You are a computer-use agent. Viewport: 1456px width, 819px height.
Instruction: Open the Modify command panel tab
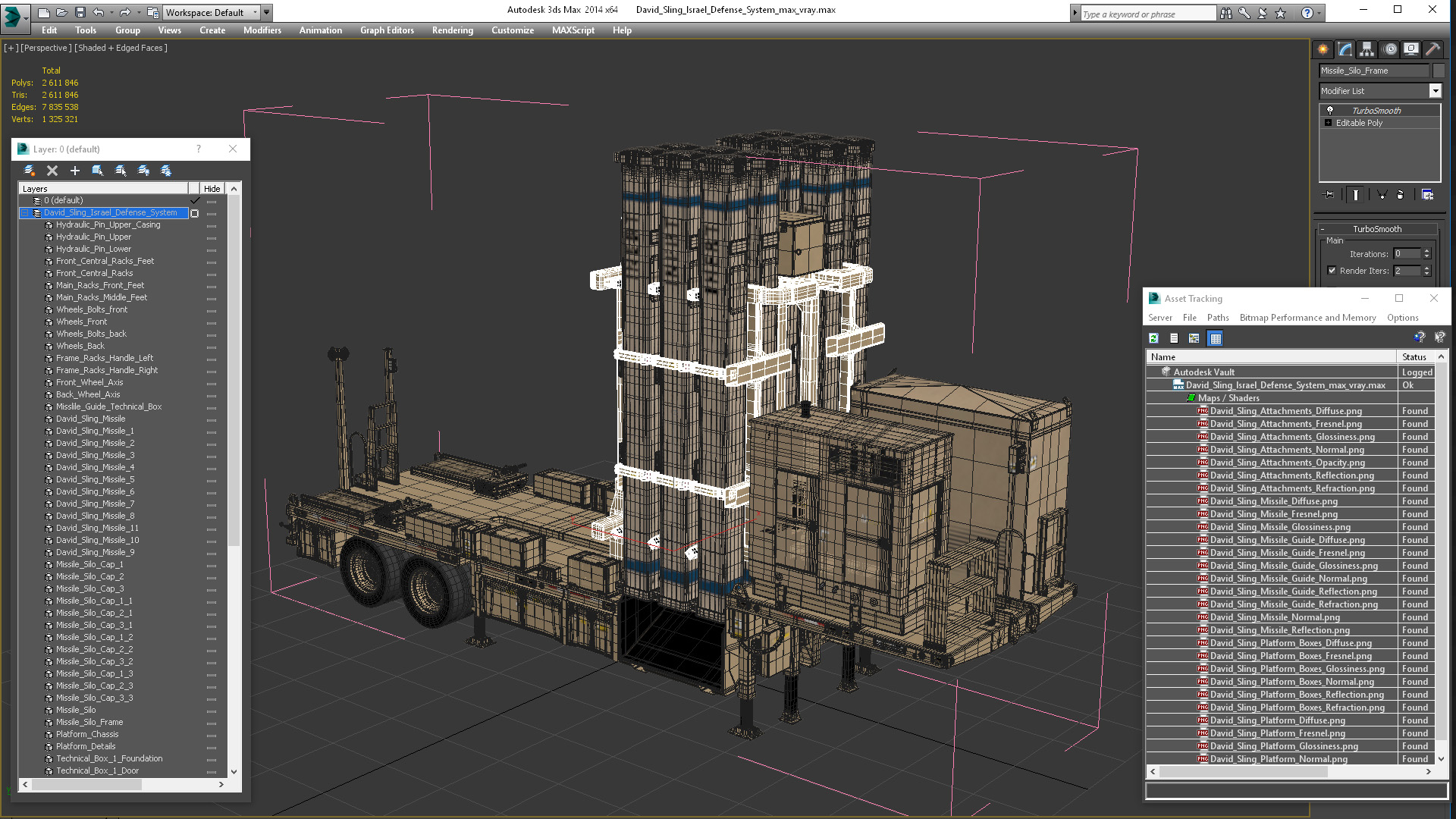pos(1345,49)
